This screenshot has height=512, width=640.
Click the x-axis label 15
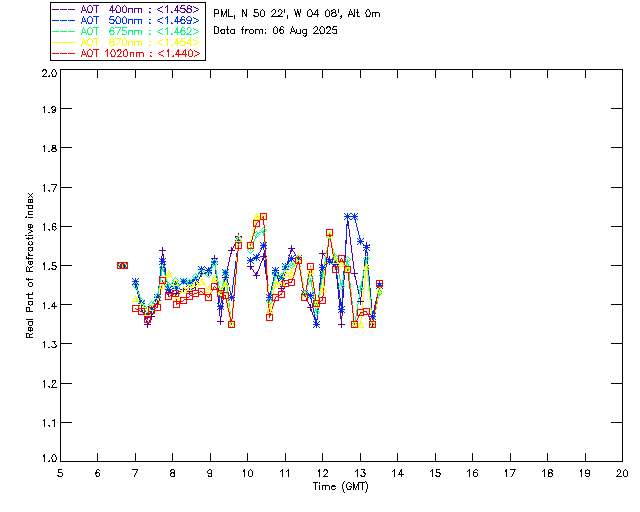[435, 474]
